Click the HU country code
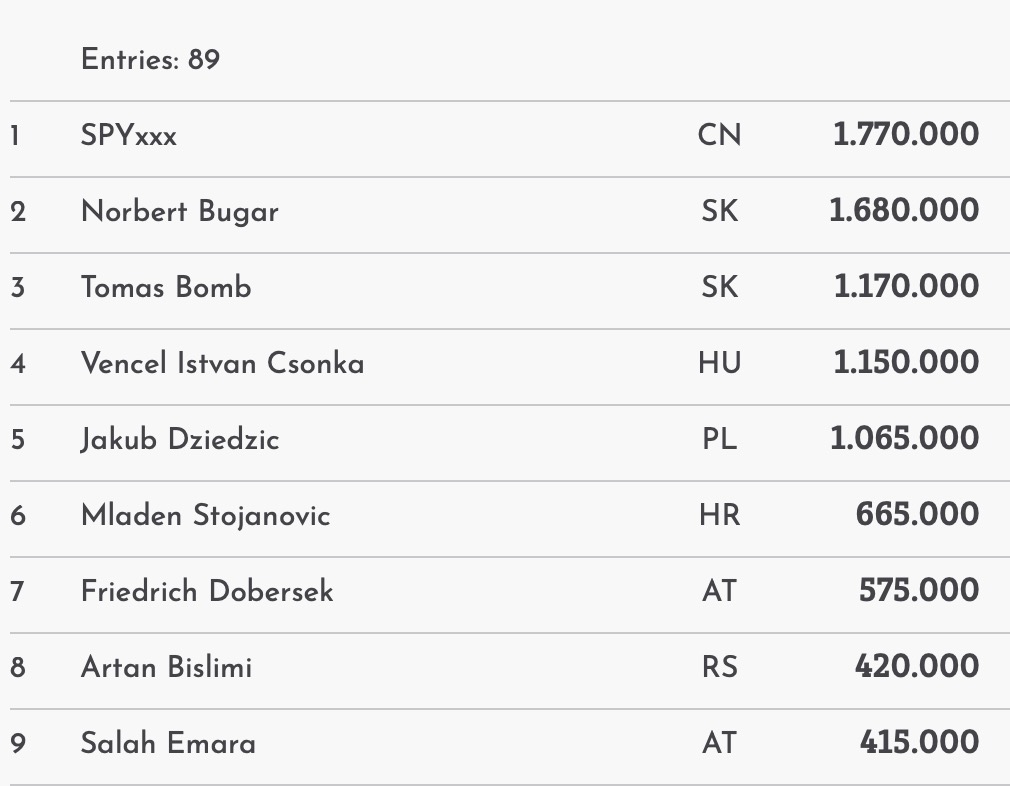1010x786 pixels. [x=719, y=363]
